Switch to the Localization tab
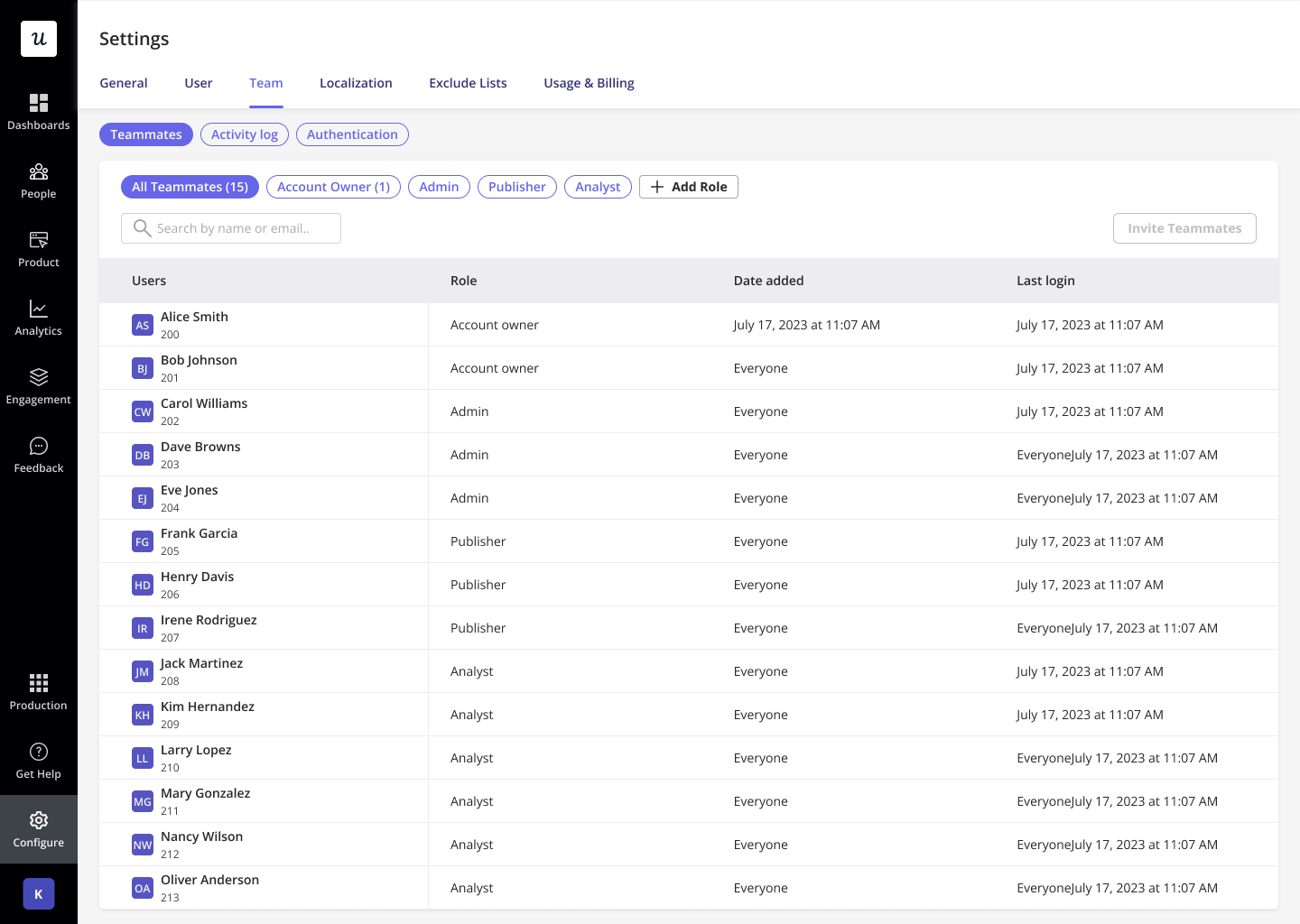This screenshot has width=1300, height=924. pos(356,83)
